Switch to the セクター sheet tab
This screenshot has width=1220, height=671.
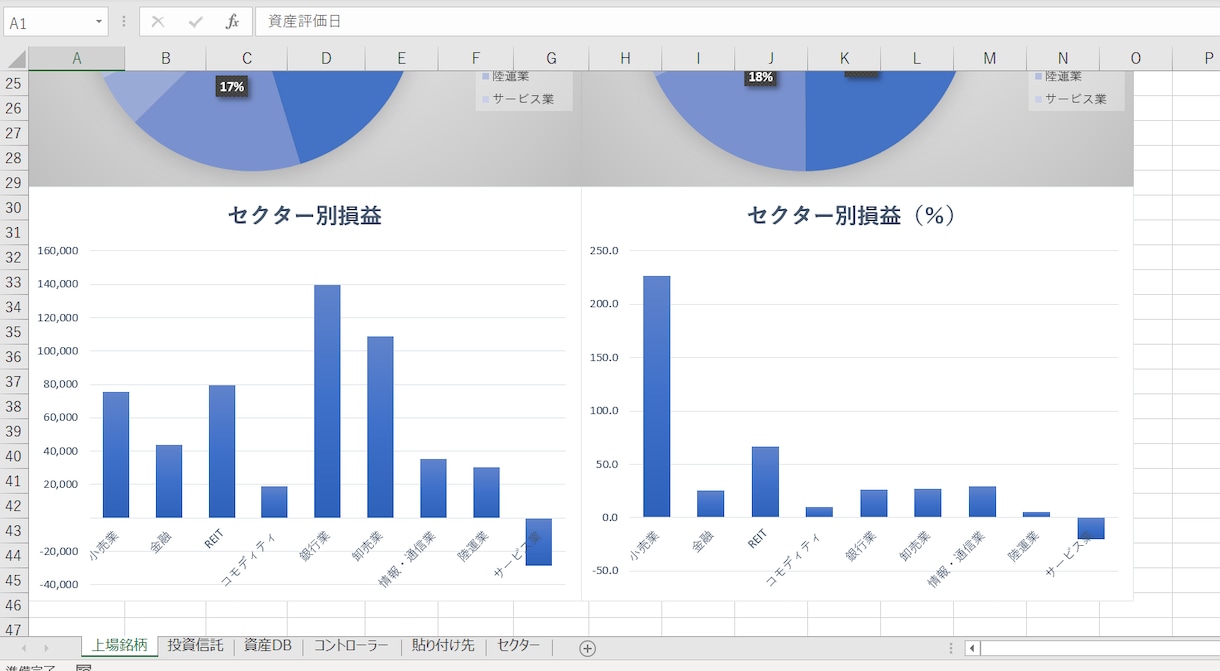(518, 646)
